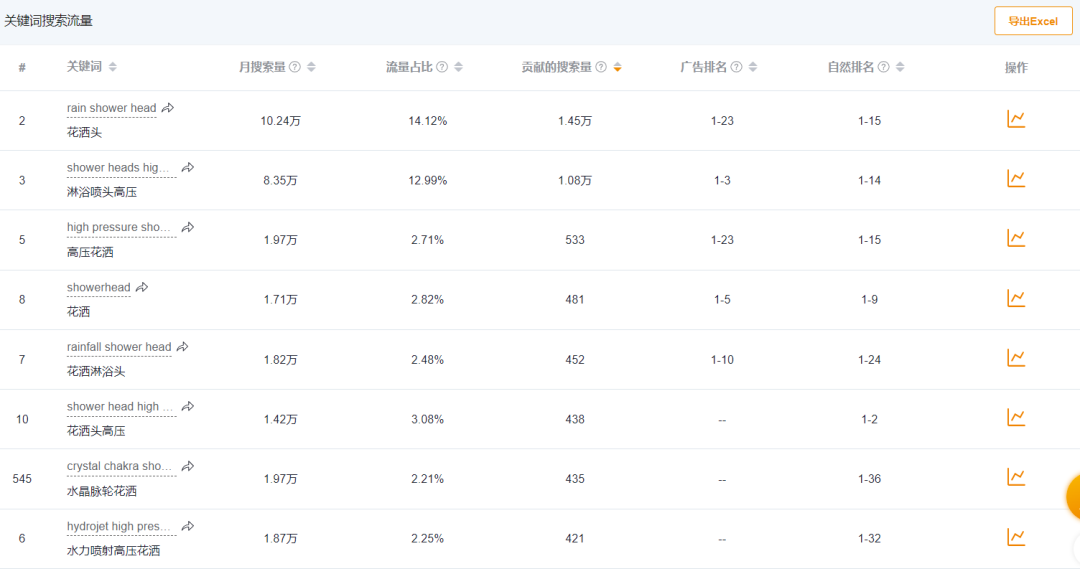Sort by 月搜索量 column arrows
Viewport: 1080px width, 569px height.
[311, 67]
